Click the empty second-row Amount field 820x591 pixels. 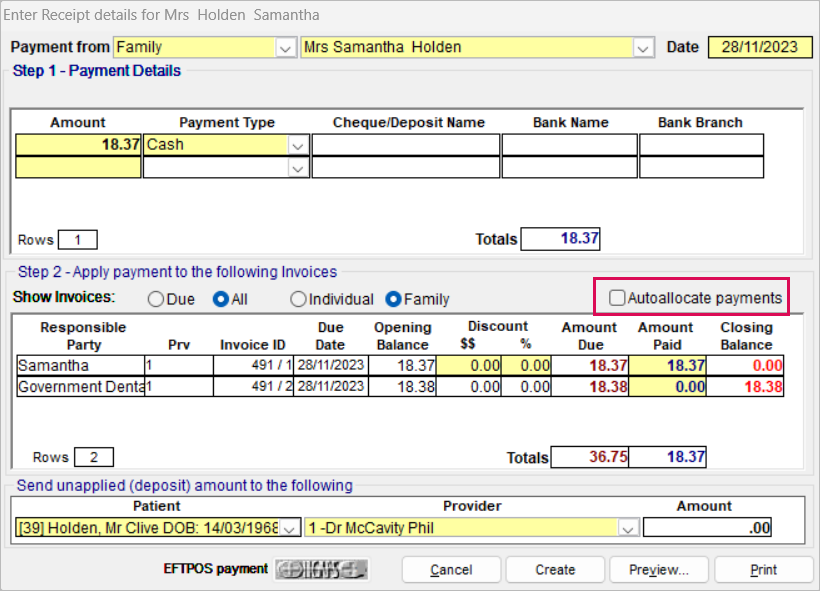pos(78,167)
